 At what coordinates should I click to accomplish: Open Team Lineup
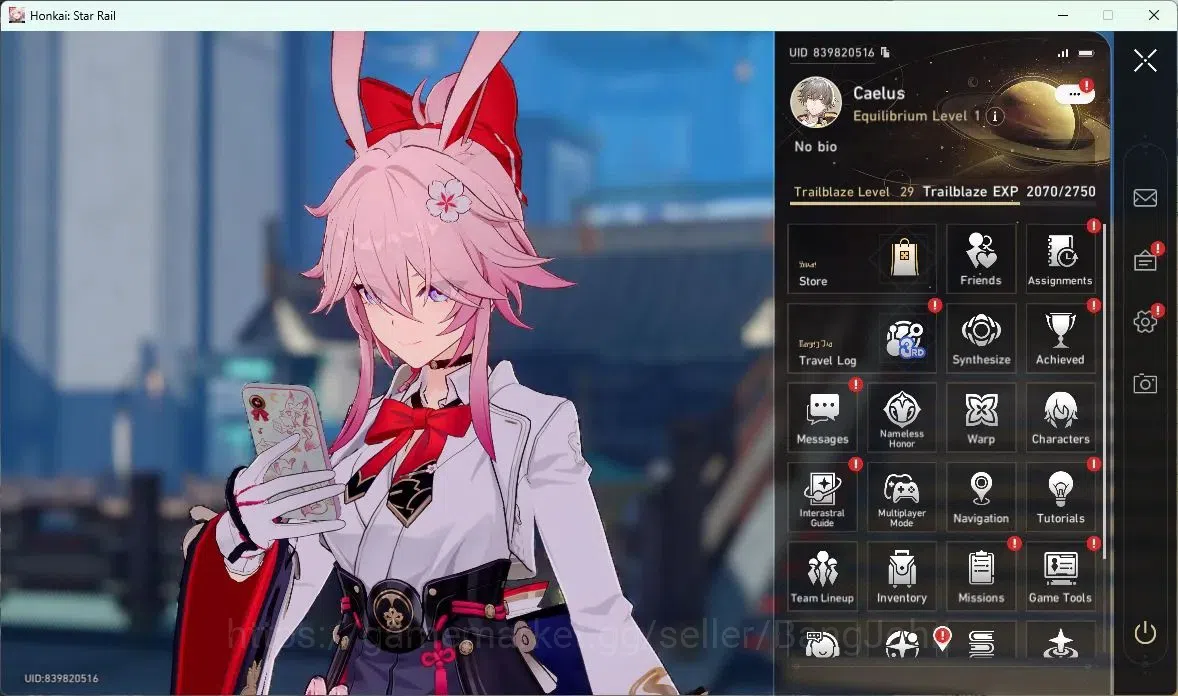coord(822,576)
